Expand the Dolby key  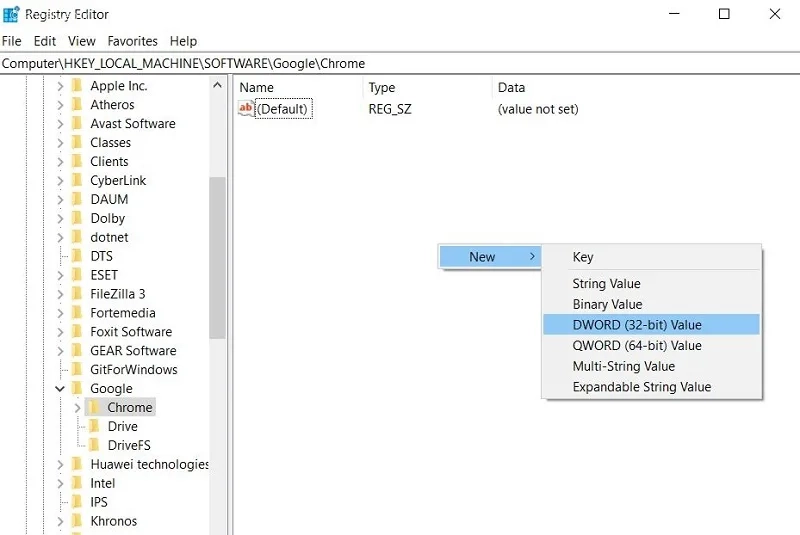point(60,218)
